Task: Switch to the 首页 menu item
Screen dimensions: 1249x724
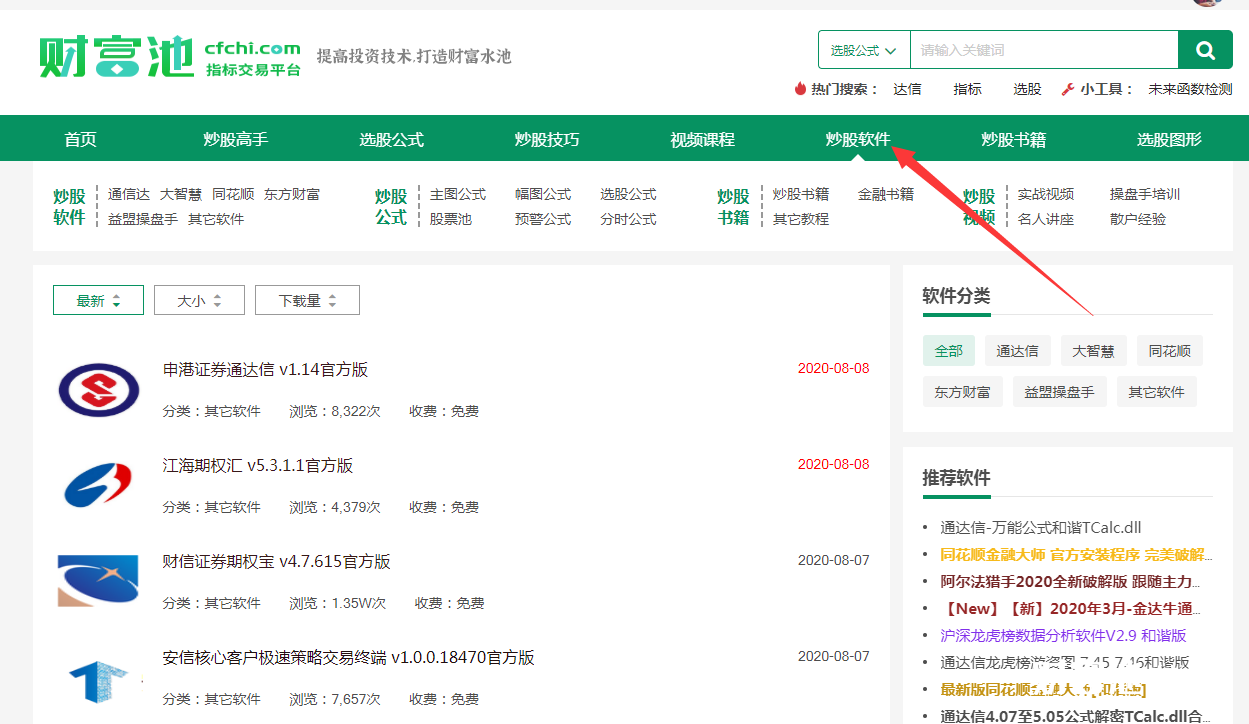Action: coord(79,138)
